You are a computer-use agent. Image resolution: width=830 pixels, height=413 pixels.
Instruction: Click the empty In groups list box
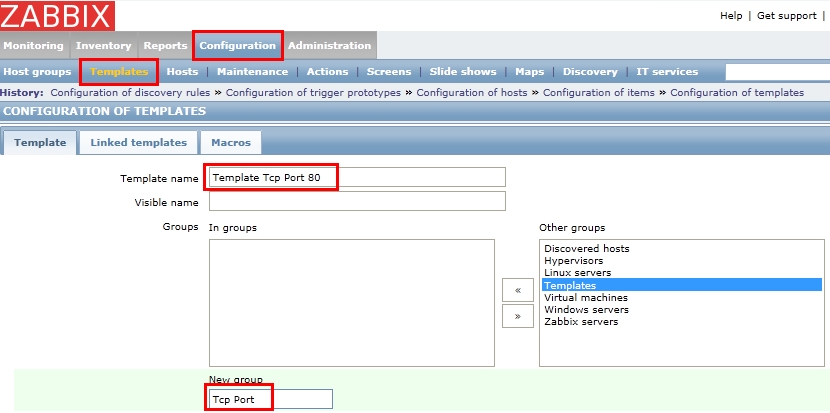pyautogui.click(x=352, y=303)
